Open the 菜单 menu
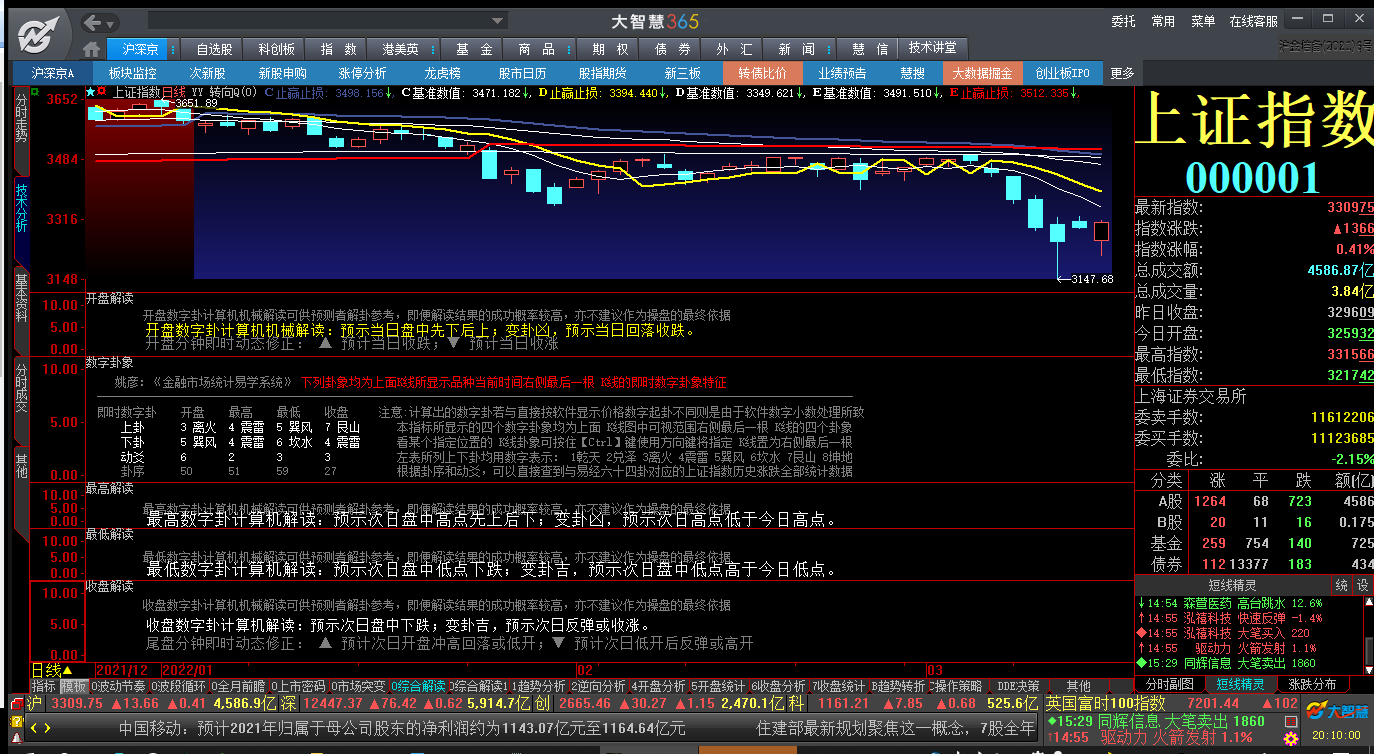This screenshot has width=1374, height=754. click(x=1203, y=21)
